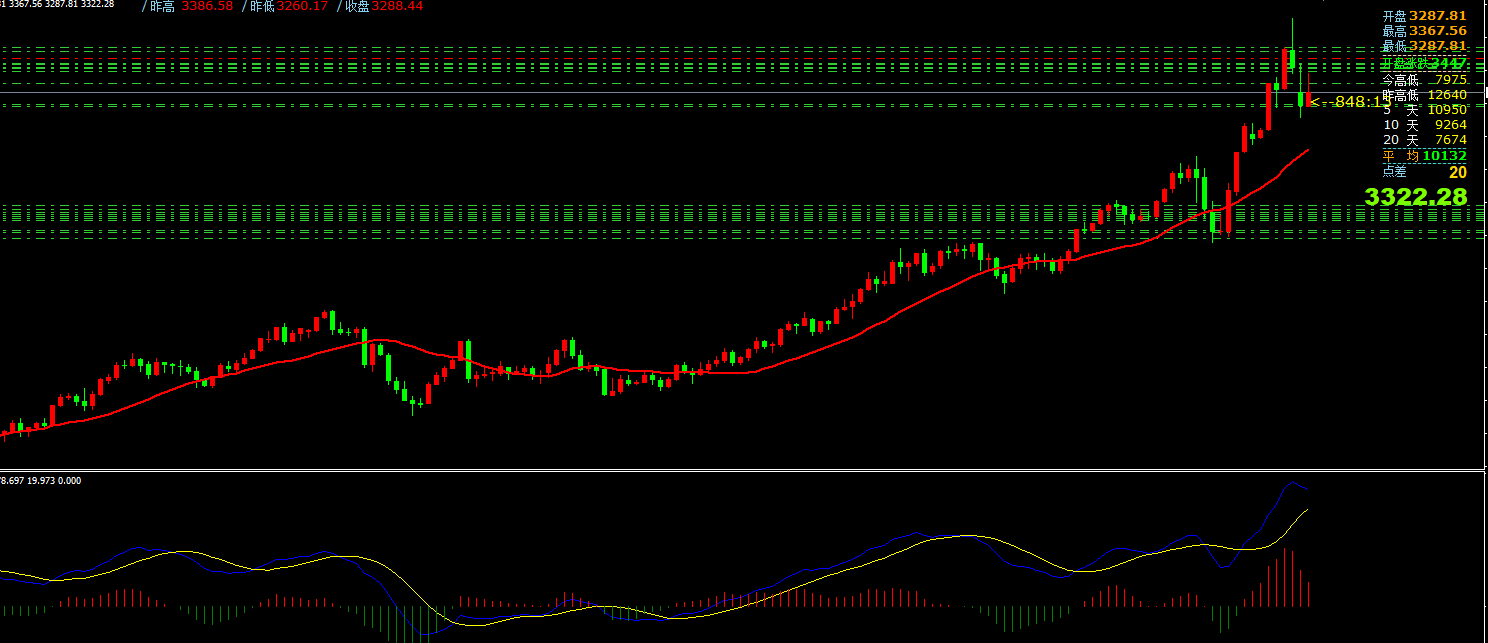Click the 收盘 3288.44 value in header
The height and width of the screenshot is (643, 1488).
[x=384, y=6]
